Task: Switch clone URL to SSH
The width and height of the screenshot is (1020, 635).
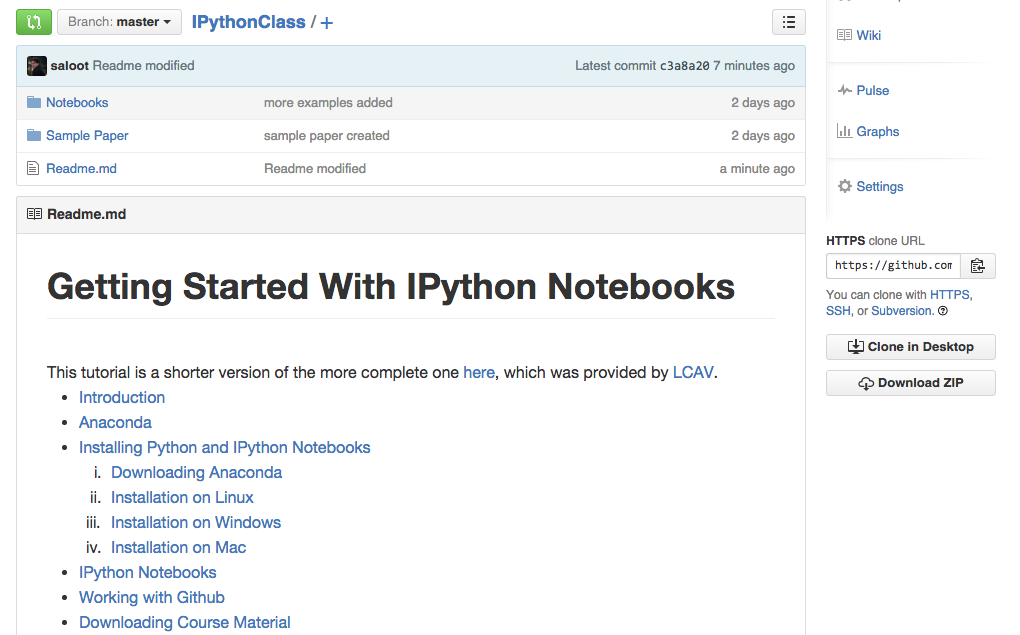Action: pyautogui.click(x=838, y=311)
